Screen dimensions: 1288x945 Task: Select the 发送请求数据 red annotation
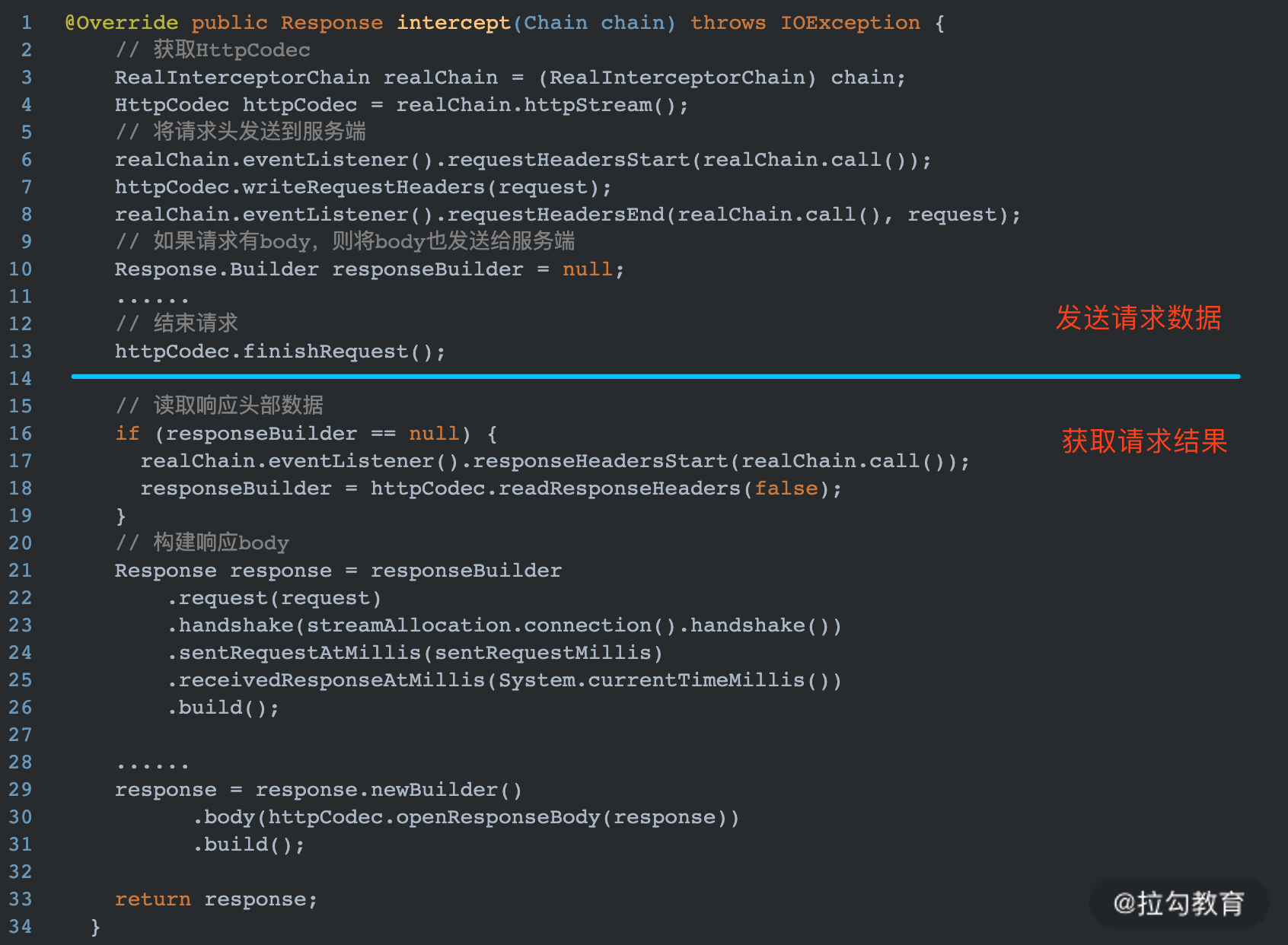[1138, 318]
